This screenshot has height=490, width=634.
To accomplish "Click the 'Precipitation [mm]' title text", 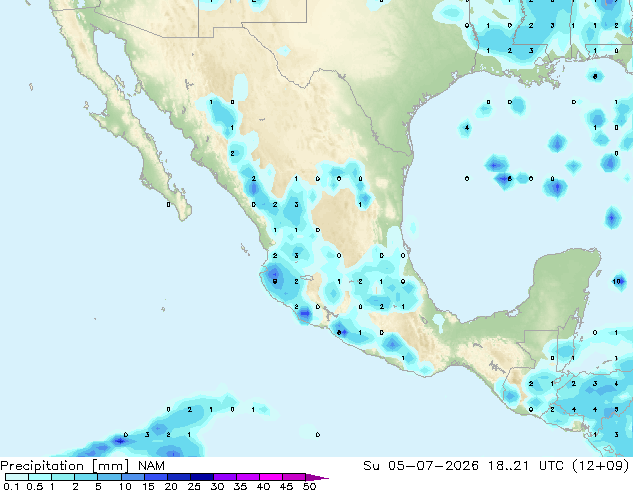I will 65,466.
